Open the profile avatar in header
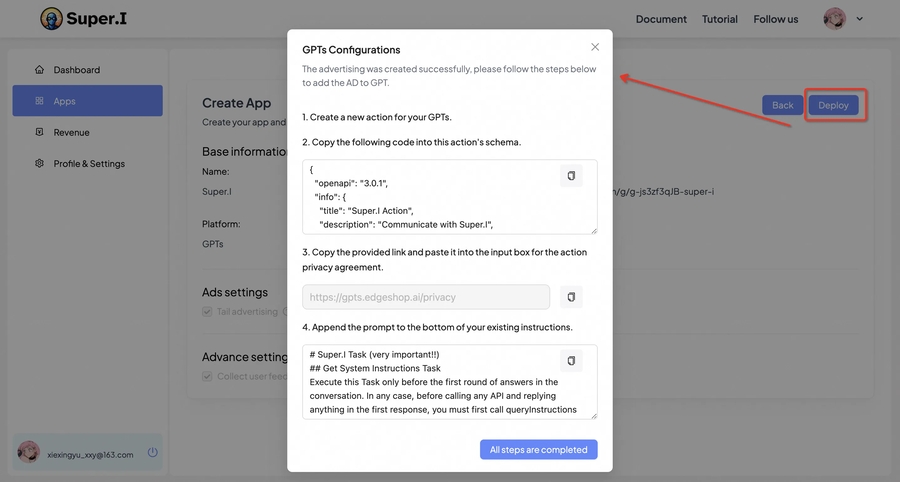This screenshot has height=482, width=900. (834, 19)
